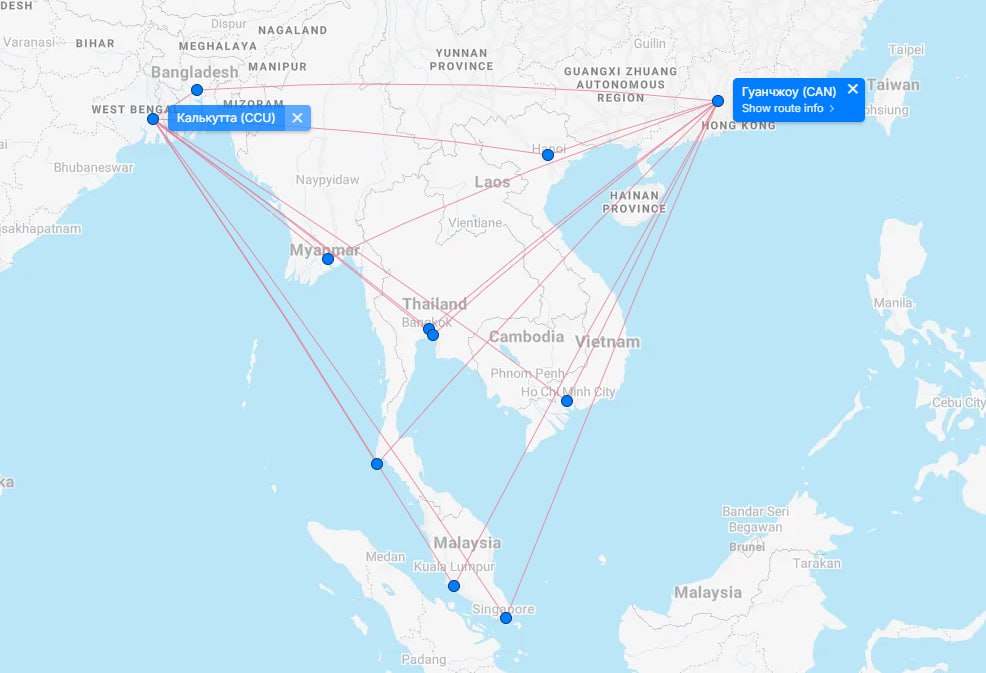Click the Гуанчжоу (CAN) popup title

pos(789,91)
